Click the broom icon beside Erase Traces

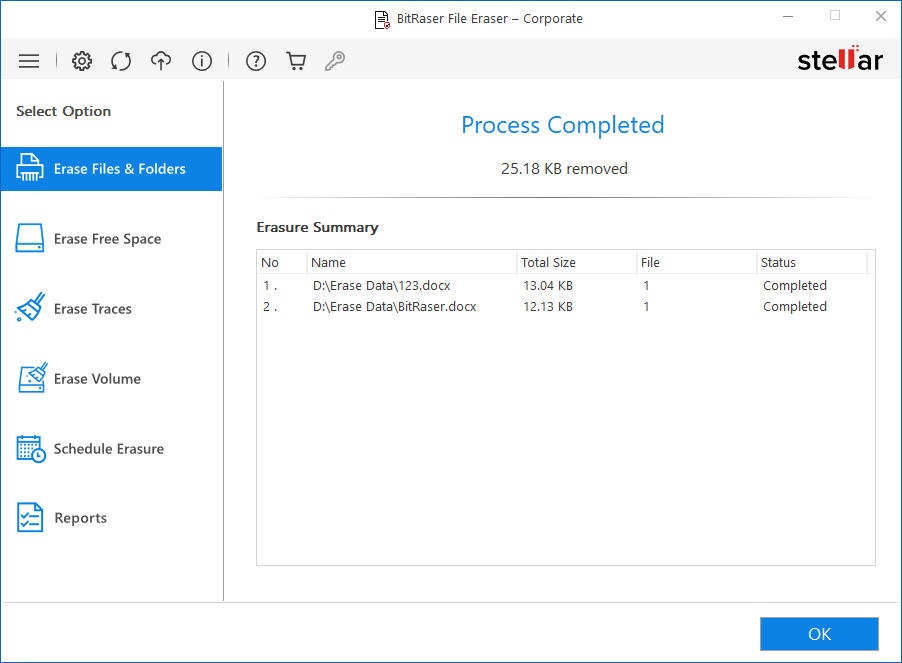(x=30, y=307)
